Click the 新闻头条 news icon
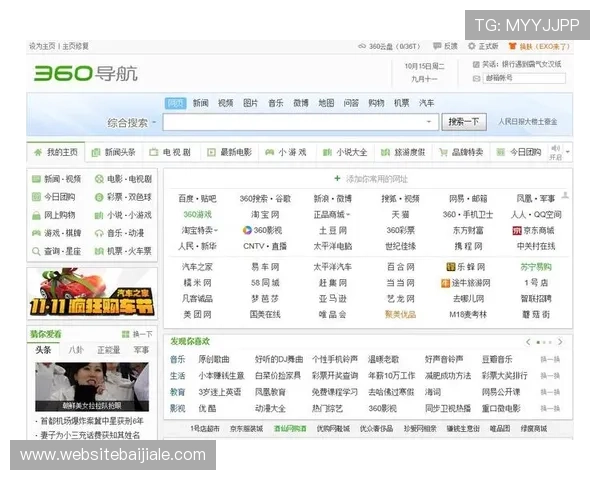The image size is (600, 480). (96, 153)
